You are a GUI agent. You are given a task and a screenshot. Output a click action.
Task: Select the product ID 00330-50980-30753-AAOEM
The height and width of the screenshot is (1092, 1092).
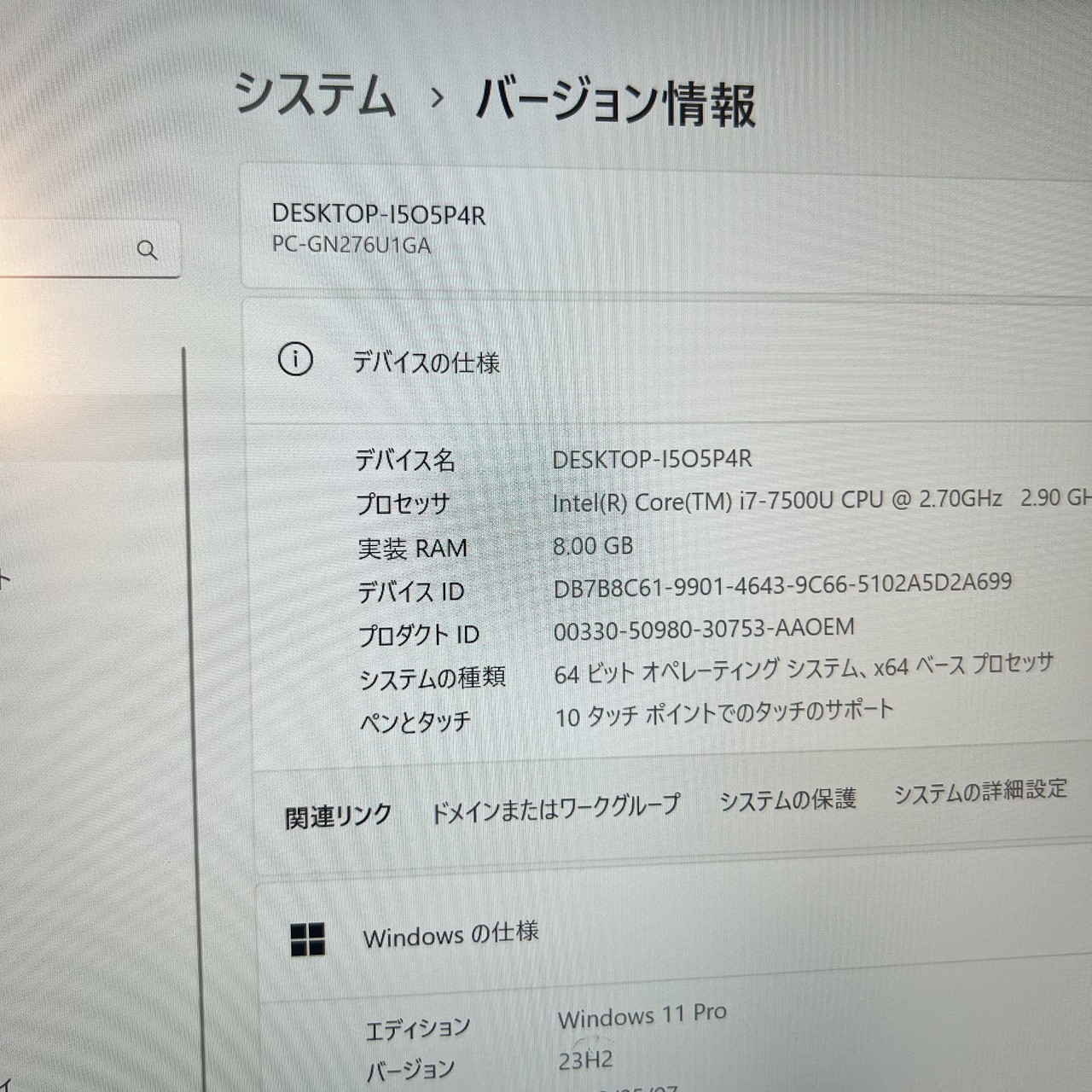pos(704,630)
